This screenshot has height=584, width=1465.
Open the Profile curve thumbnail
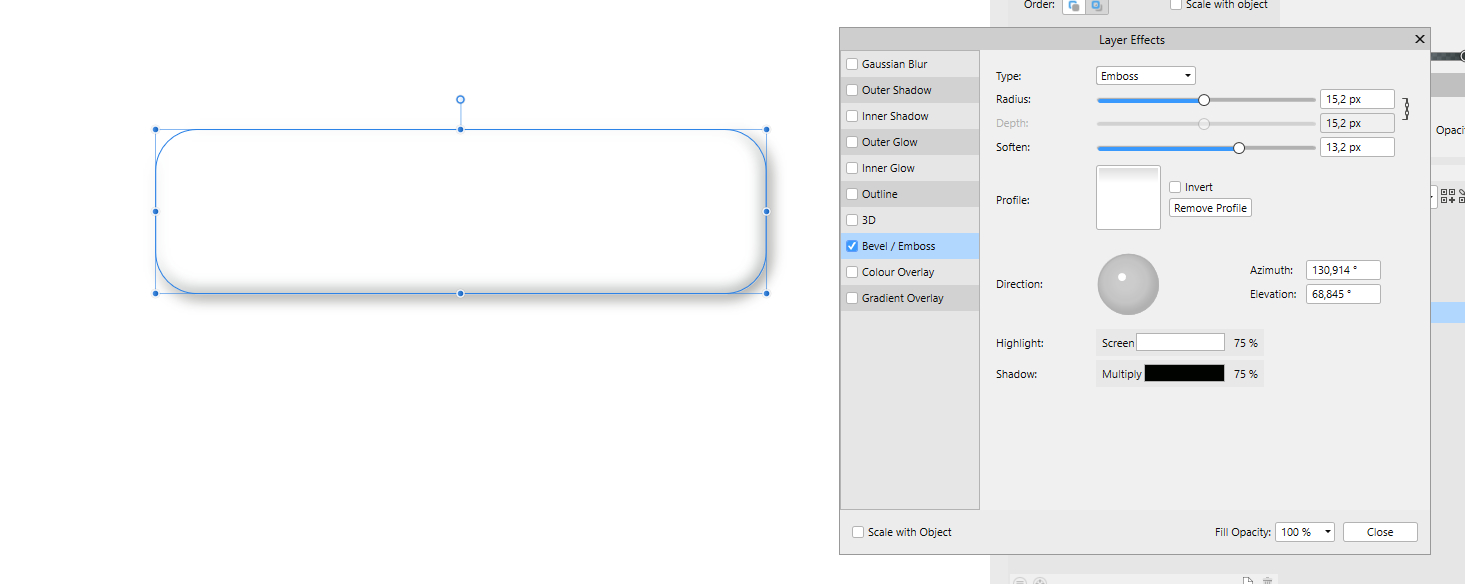(x=1128, y=198)
